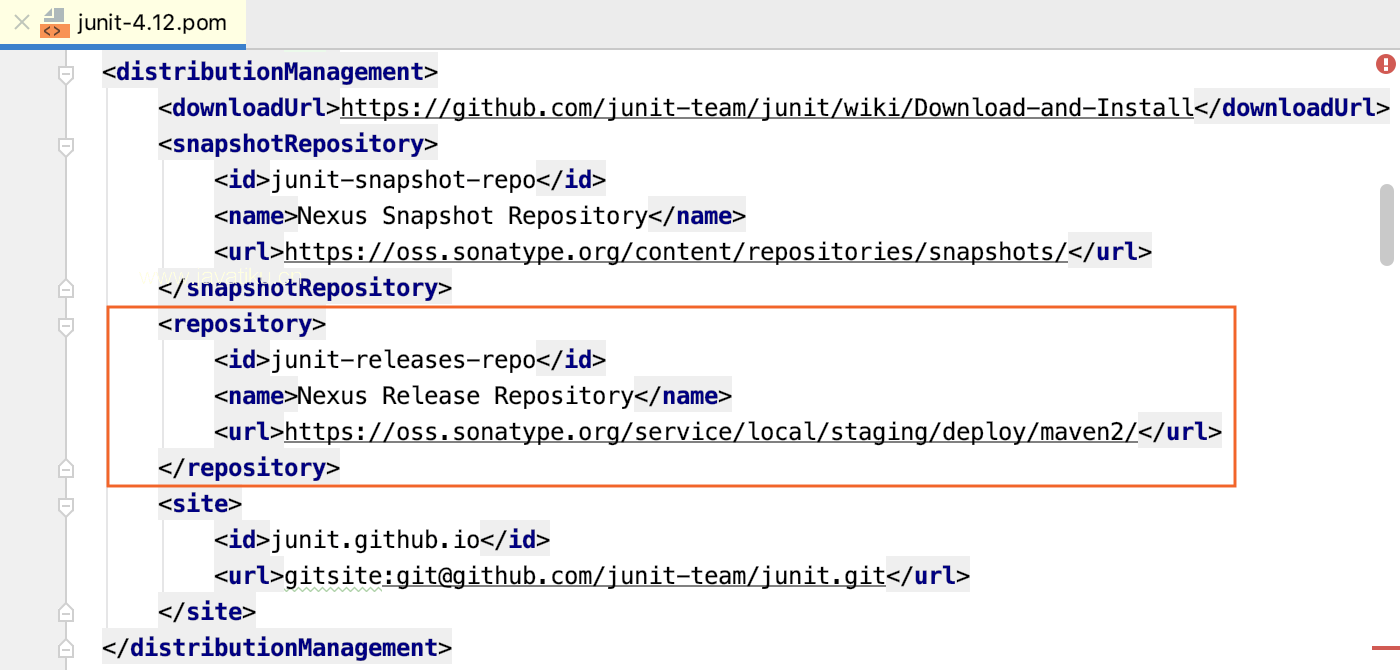
Task: Open the github Download-and-Install wiki URL
Action: point(768,108)
